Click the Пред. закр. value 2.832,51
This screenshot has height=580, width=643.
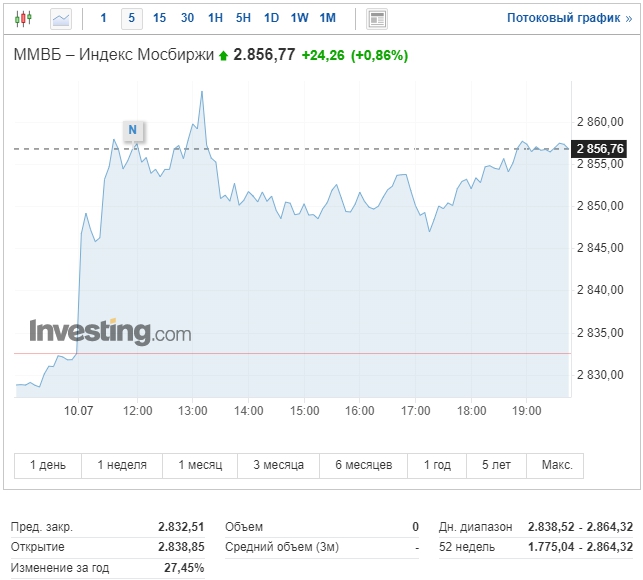point(181,527)
